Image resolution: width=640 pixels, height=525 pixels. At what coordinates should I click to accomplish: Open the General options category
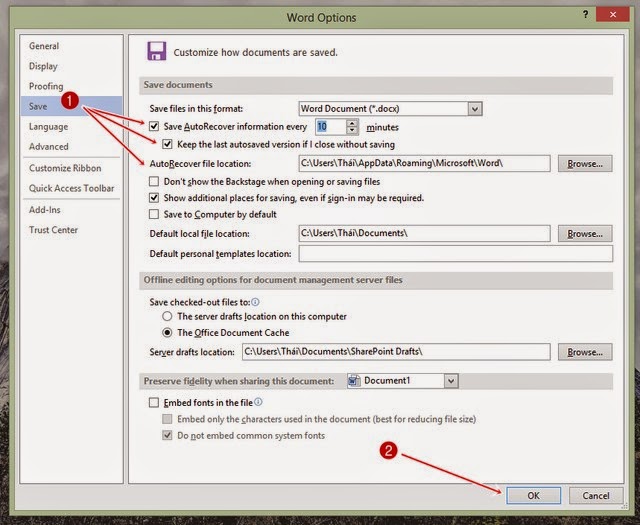(44, 46)
